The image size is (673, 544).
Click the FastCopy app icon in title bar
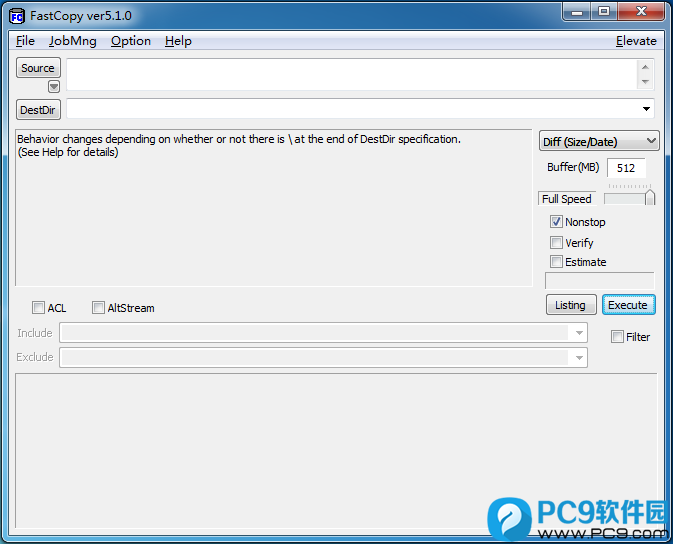pos(17,16)
